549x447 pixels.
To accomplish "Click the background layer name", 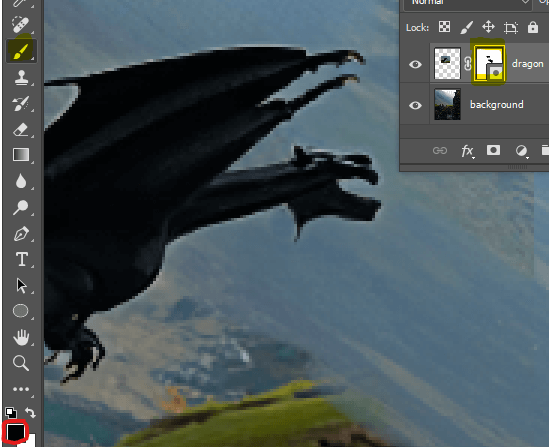I will [x=496, y=105].
